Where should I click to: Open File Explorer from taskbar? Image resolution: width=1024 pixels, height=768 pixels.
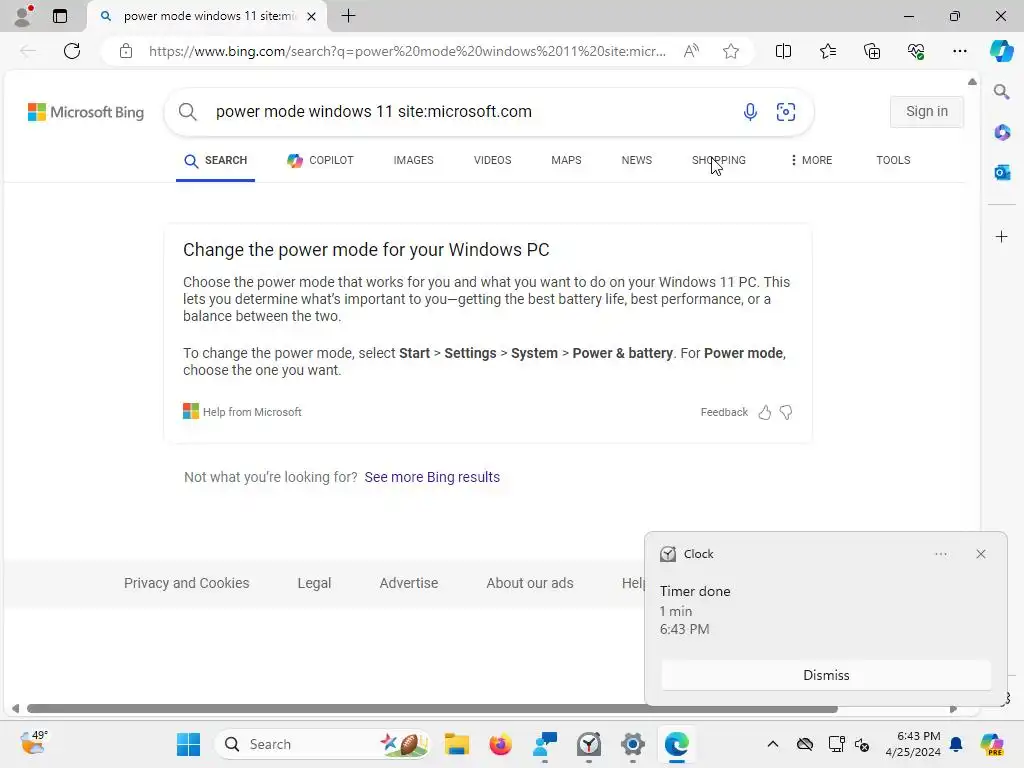point(456,744)
